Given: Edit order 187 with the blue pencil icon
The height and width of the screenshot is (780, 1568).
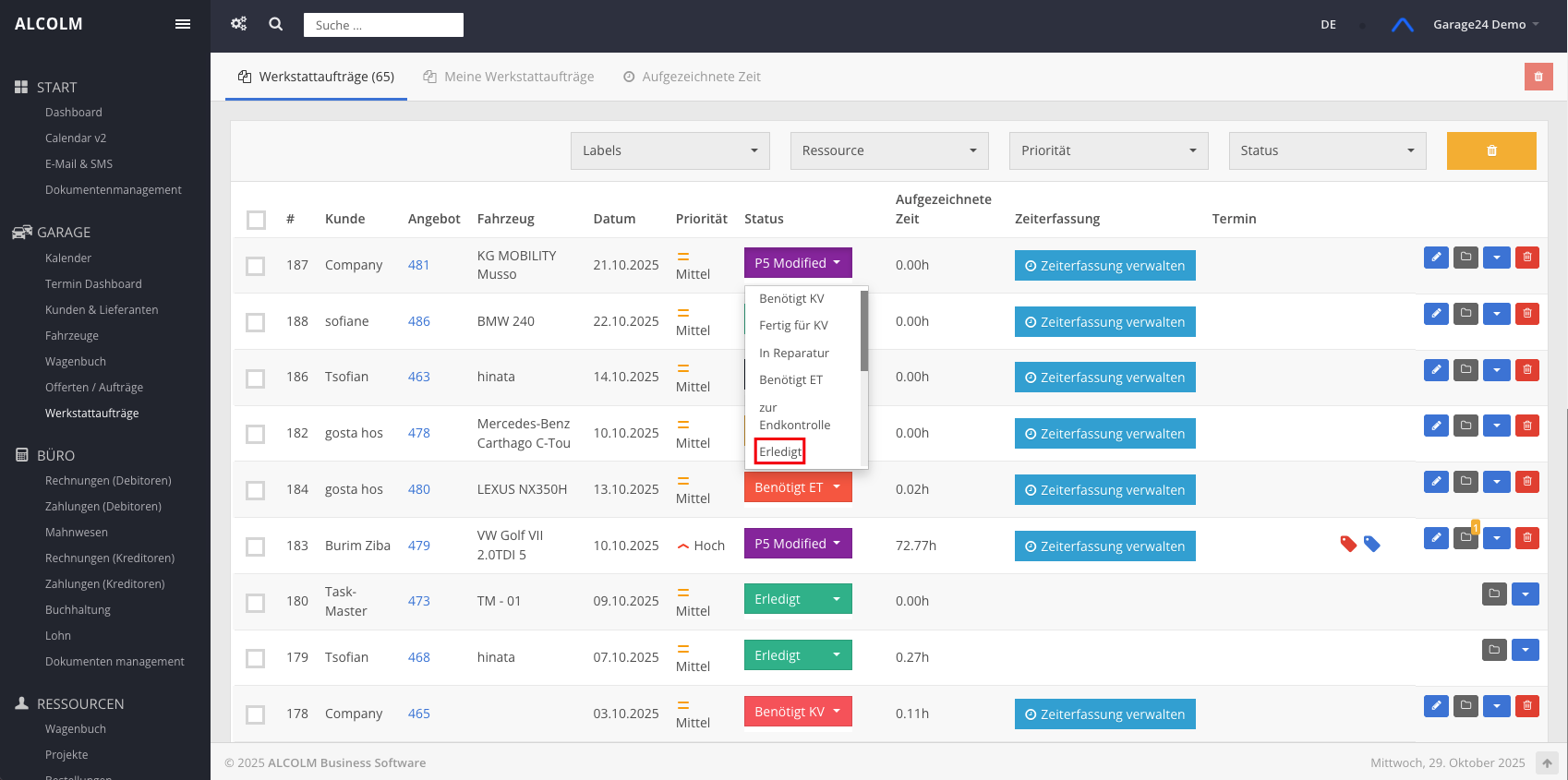Looking at the screenshot, I should pos(1435,258).
